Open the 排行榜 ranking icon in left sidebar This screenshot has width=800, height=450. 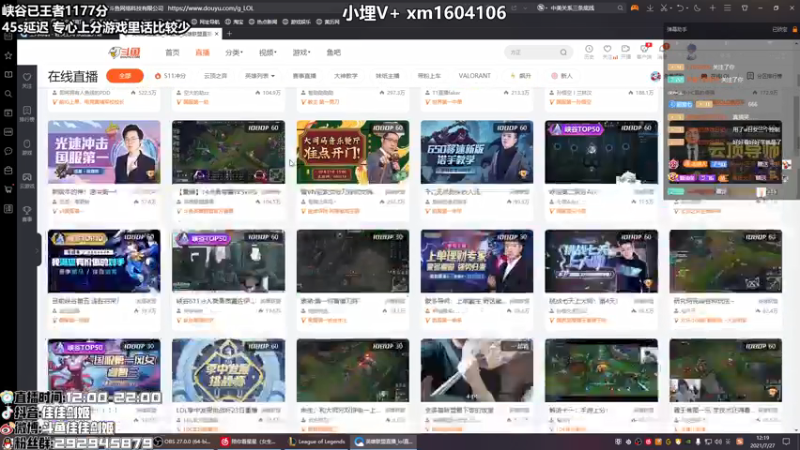click(27, 113)
